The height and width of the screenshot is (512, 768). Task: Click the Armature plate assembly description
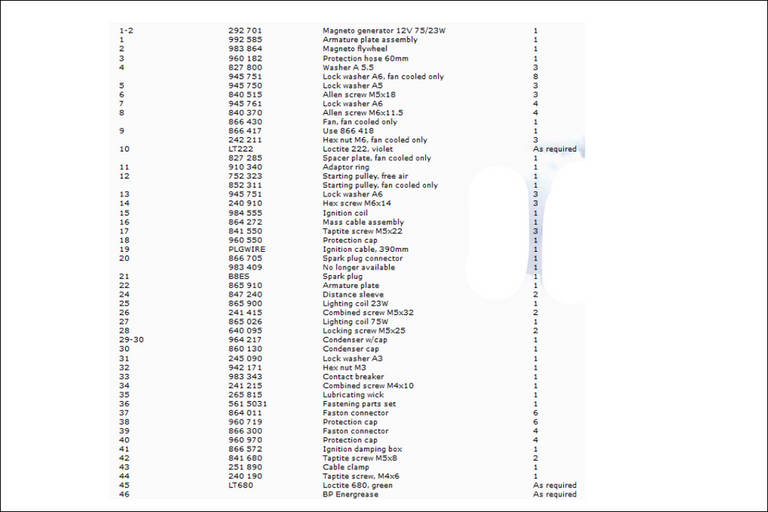click(x=370, y=40)
